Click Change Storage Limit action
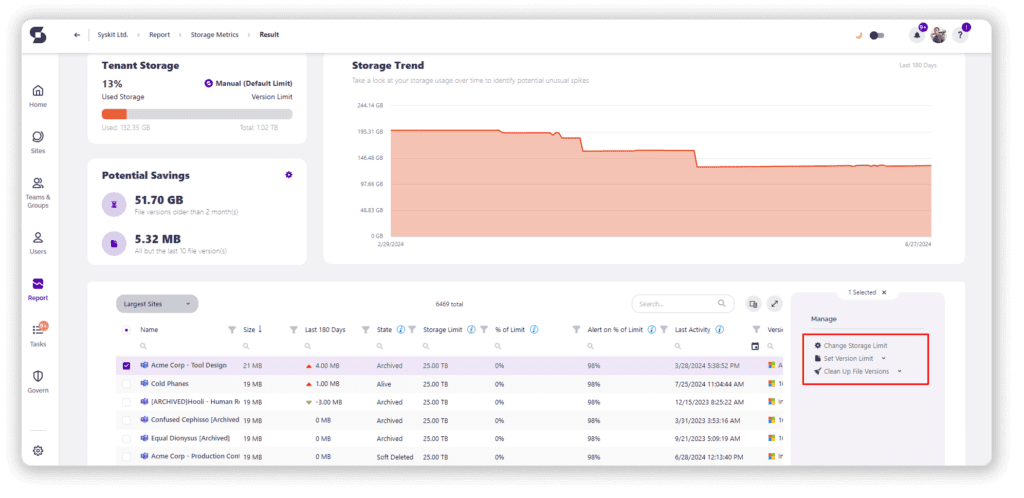The image size is (1024, 498). (x=851, y=345)
